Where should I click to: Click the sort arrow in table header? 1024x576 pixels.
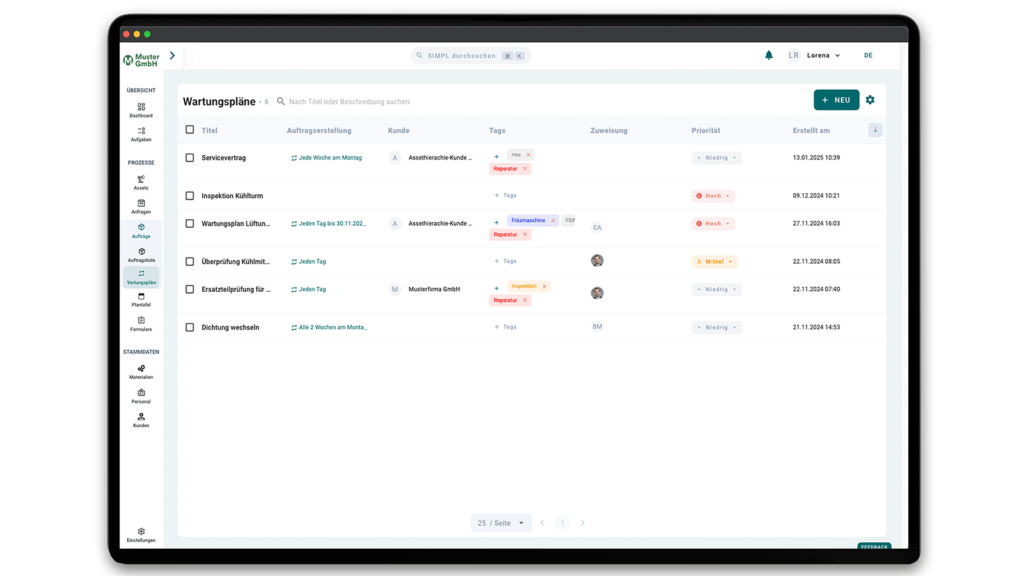[x=875, y=130]
